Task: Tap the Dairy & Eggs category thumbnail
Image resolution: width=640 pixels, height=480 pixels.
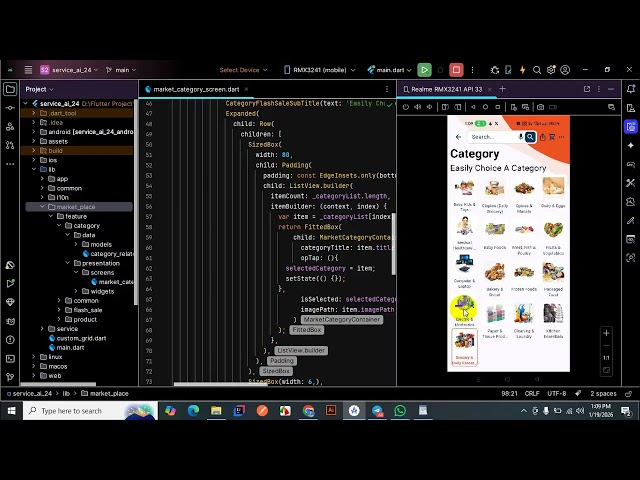Action: coord(553,187)
